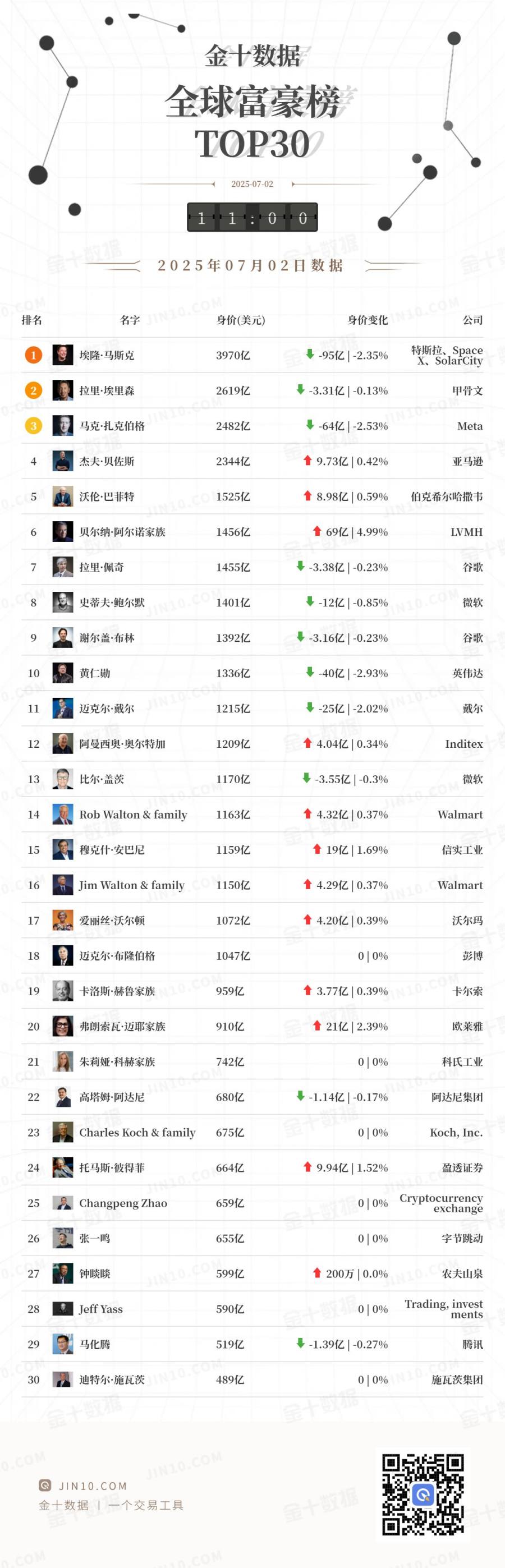Click the yellow rank 3 badge
Screen dimensions: 505x1568
34,425
